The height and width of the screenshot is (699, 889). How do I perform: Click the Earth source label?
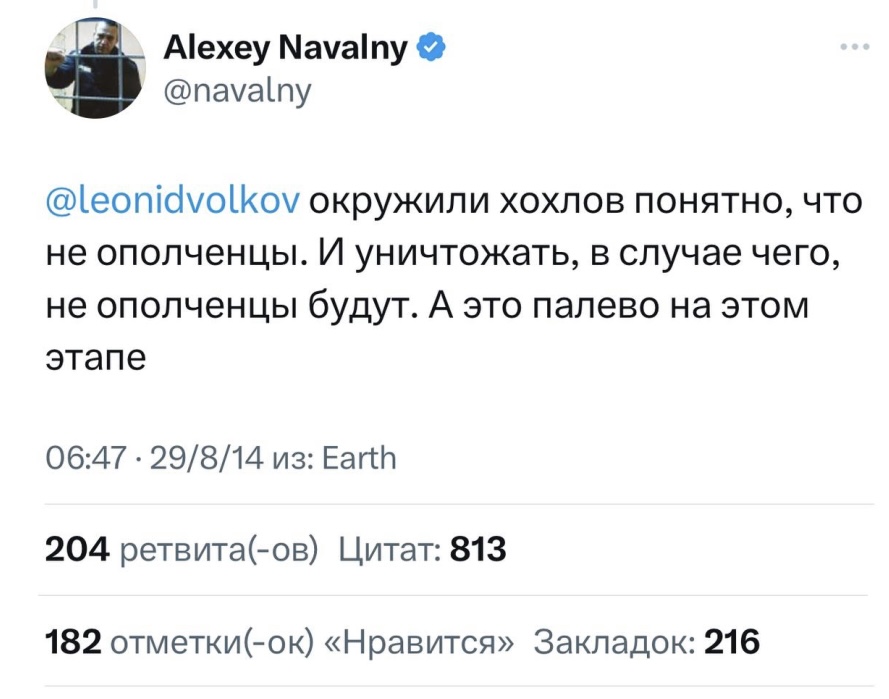pos(359,458)
